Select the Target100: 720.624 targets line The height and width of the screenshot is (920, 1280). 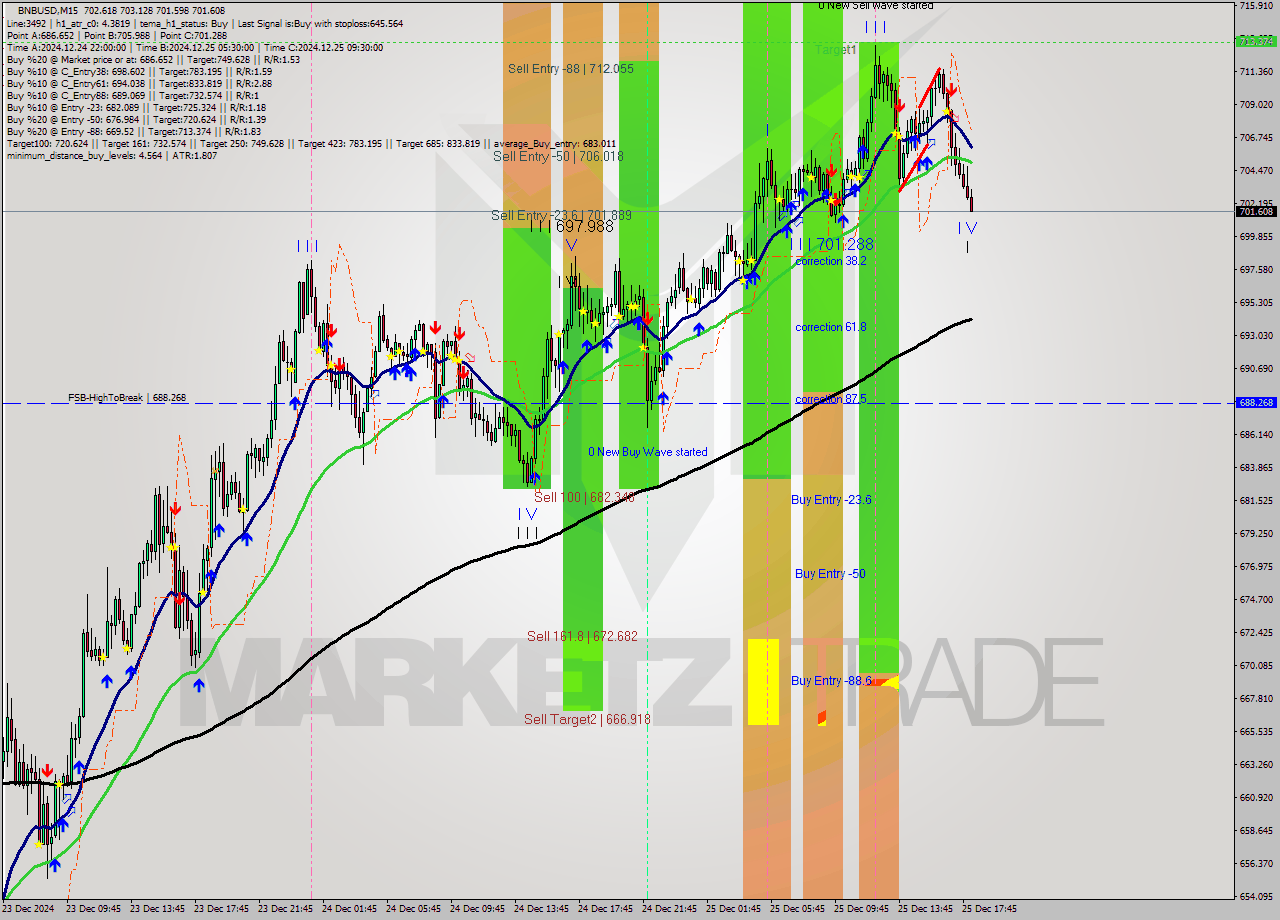tap(311, 143)
